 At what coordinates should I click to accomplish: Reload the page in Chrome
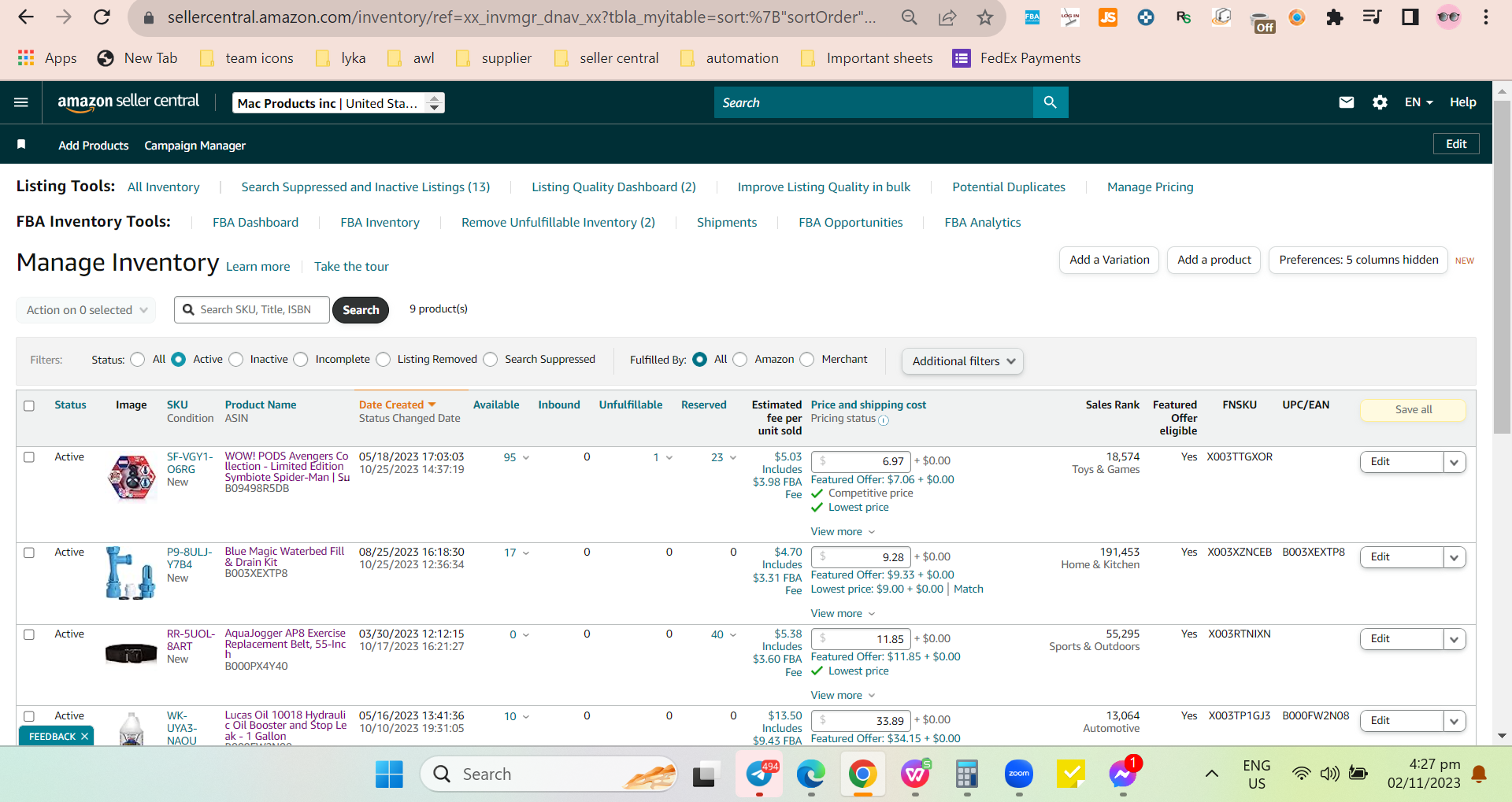(102, 17)
